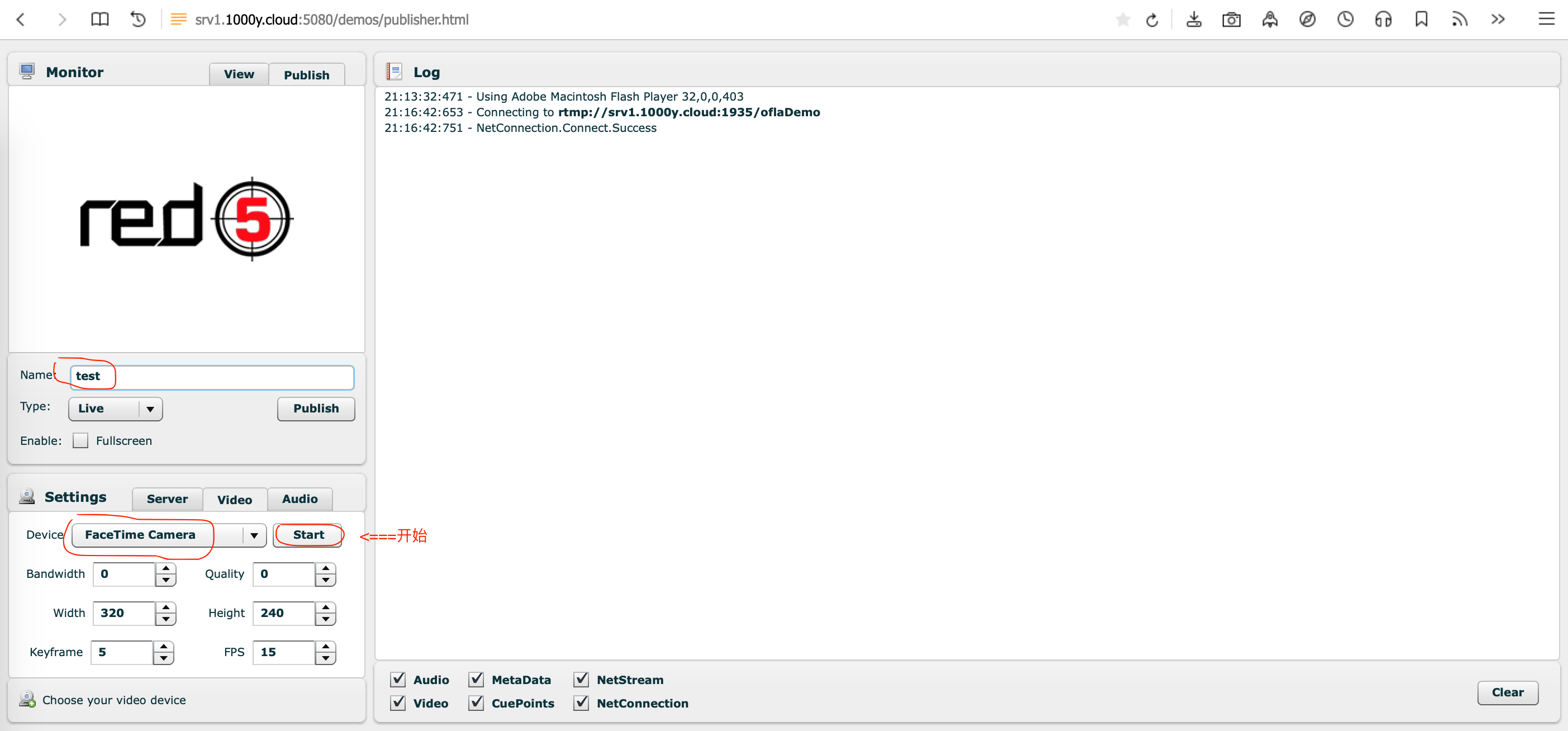Take a screenshot with camera icon
Image resolution: width=1568 pixels, height=731 pixels.
click(1232, 20)
